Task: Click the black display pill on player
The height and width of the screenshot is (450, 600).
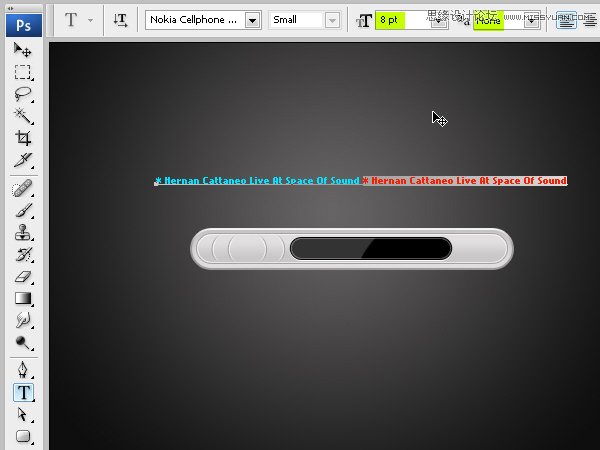Action: coord(371,248)
